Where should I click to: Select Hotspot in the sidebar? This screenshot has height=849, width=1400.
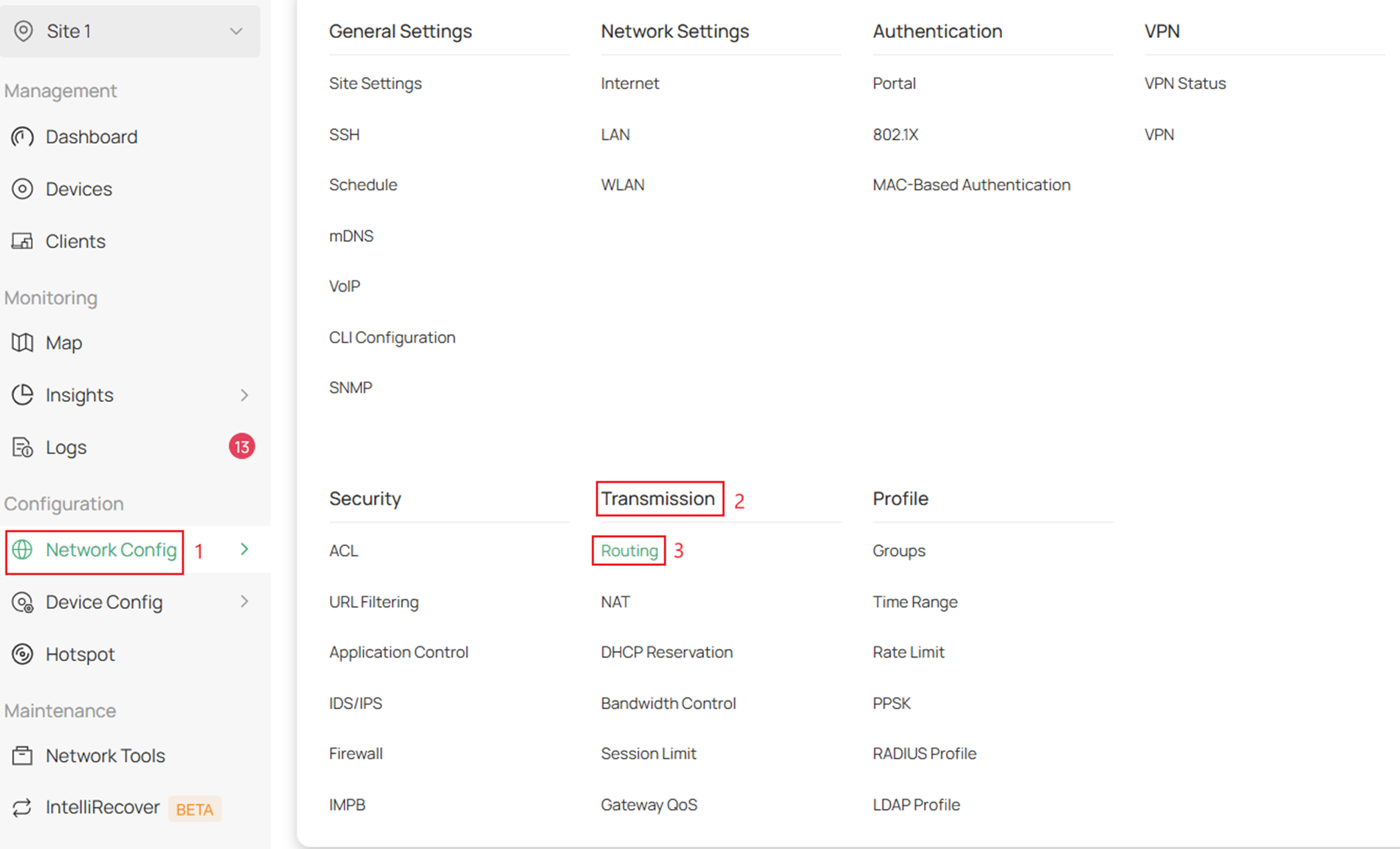coord(80,654)
